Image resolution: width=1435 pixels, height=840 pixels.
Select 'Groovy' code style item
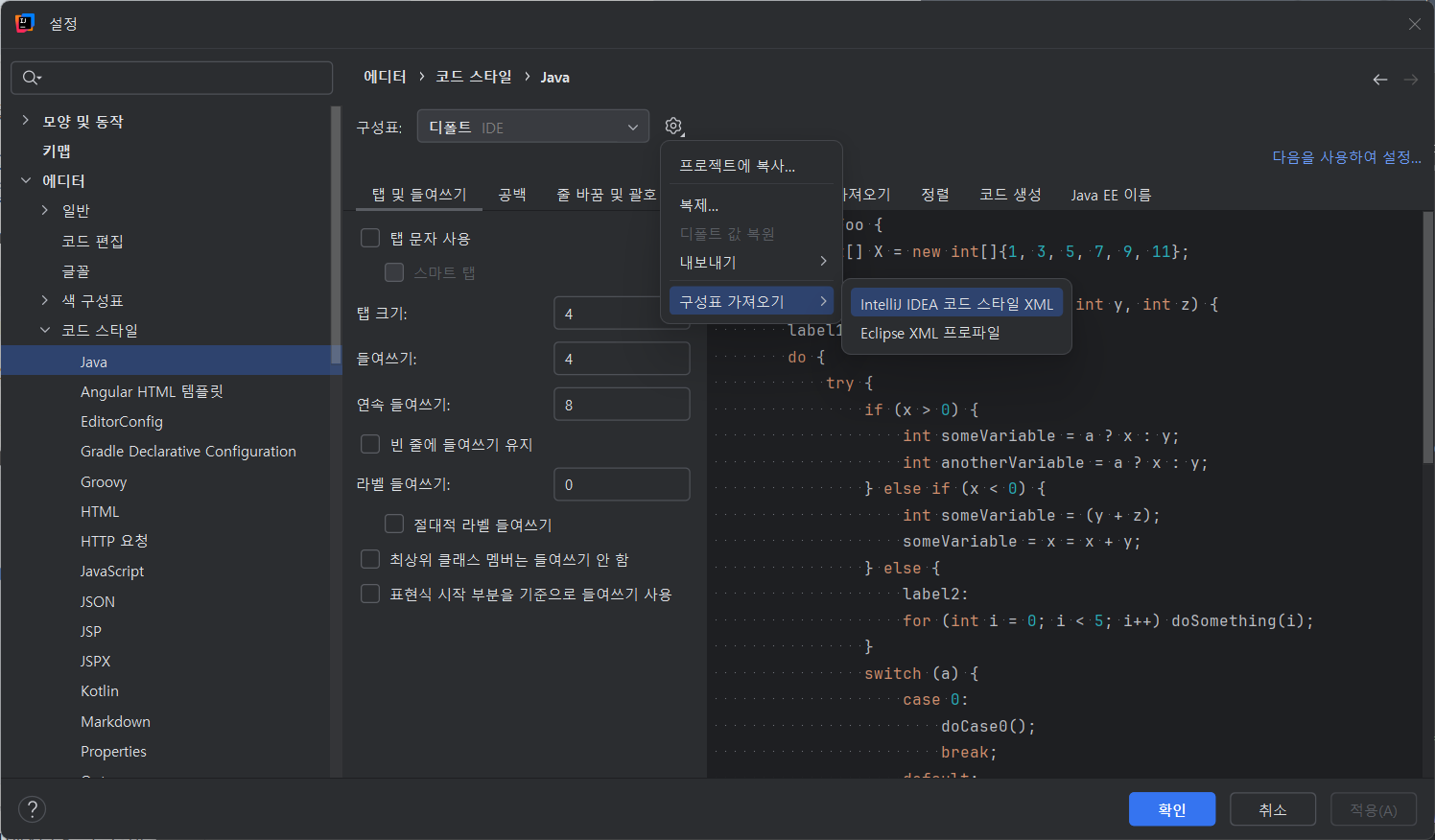coord(104,481)
